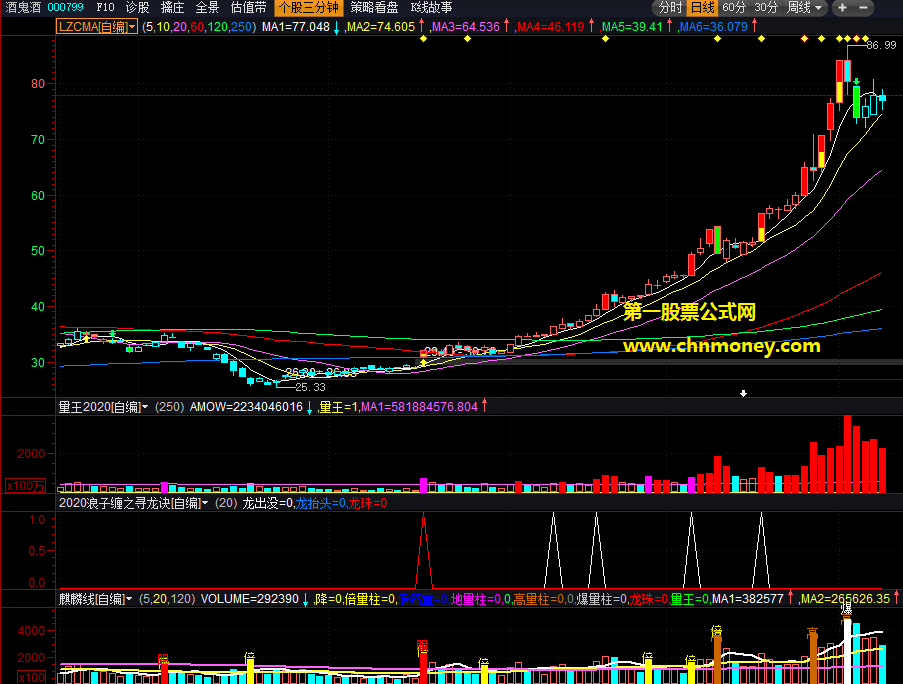Screen dimensions: 903x684
Task: Click the green arrow above the green candle
Action: coord(857,81)
